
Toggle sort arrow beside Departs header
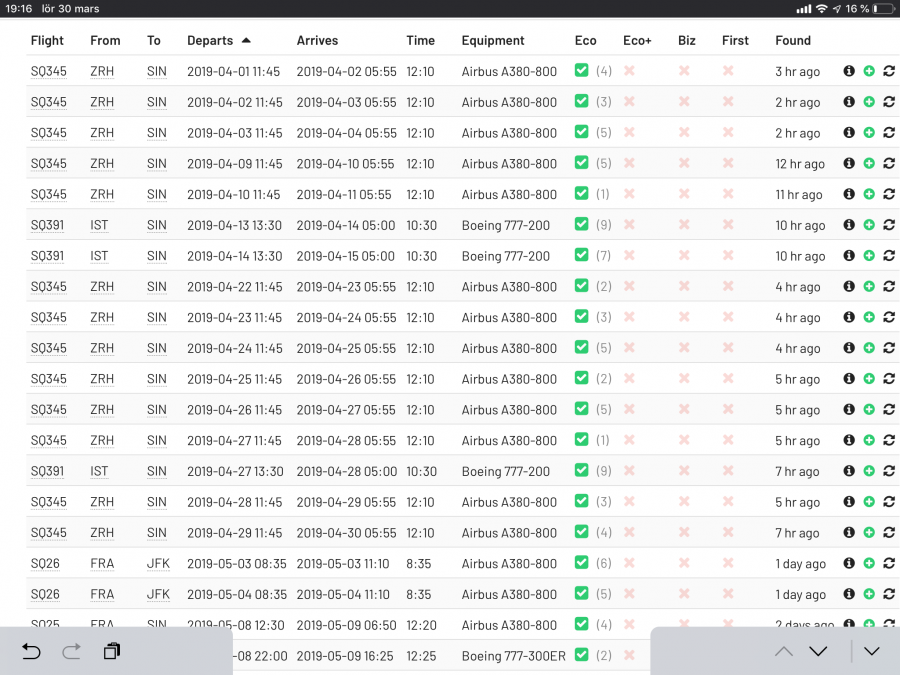point(246,40)
